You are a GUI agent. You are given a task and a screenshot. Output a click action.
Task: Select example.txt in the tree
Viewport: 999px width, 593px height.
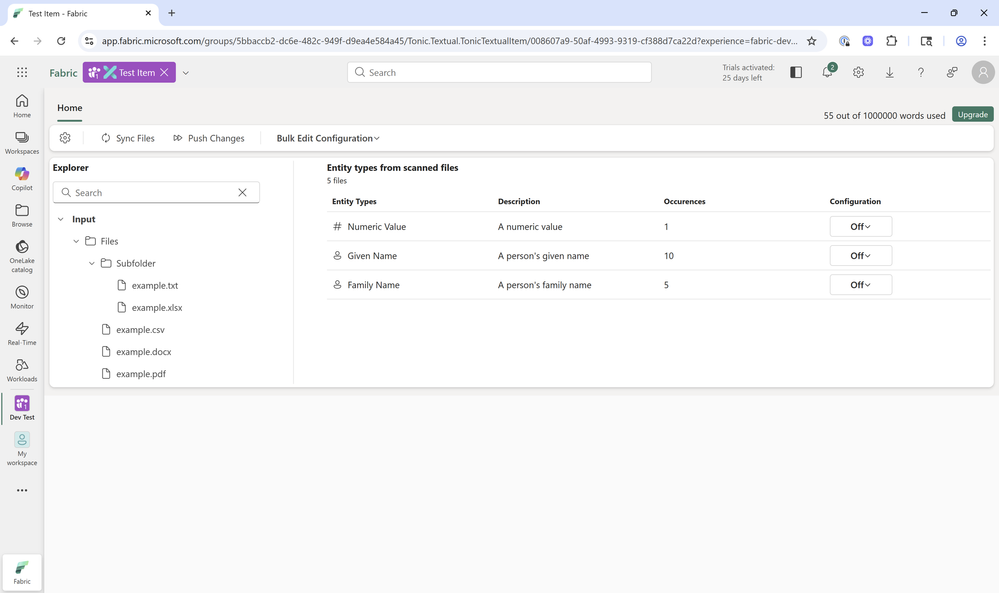[155, 285]
